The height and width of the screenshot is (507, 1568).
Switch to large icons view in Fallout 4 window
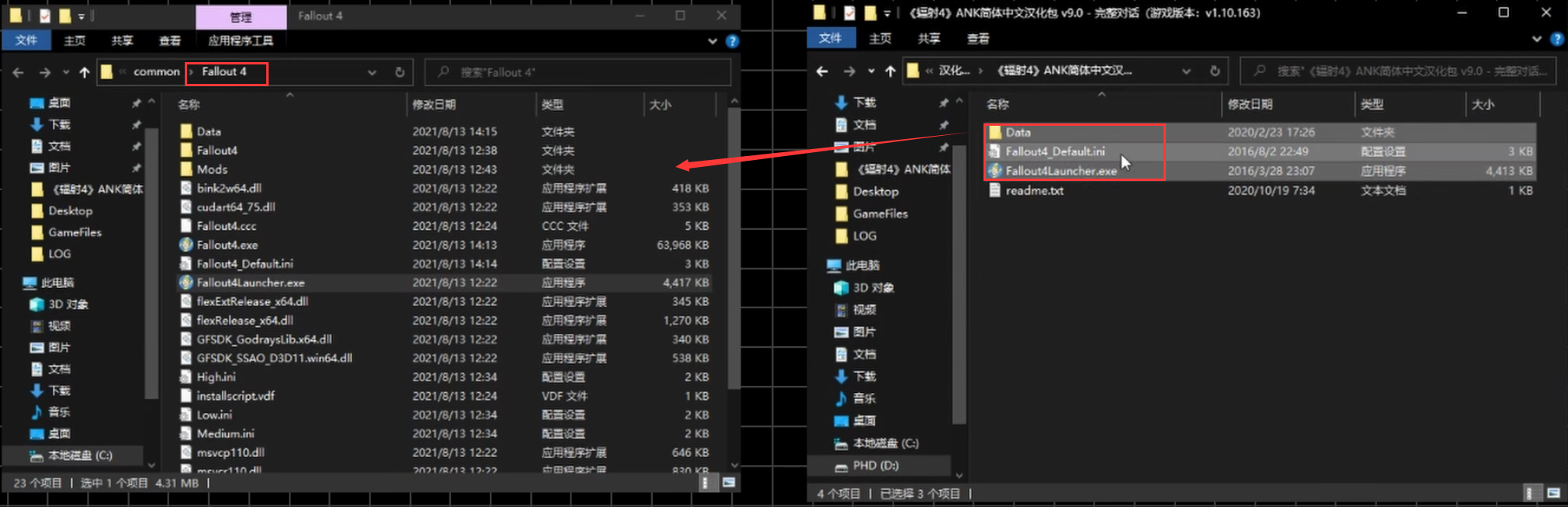(729, 483)
